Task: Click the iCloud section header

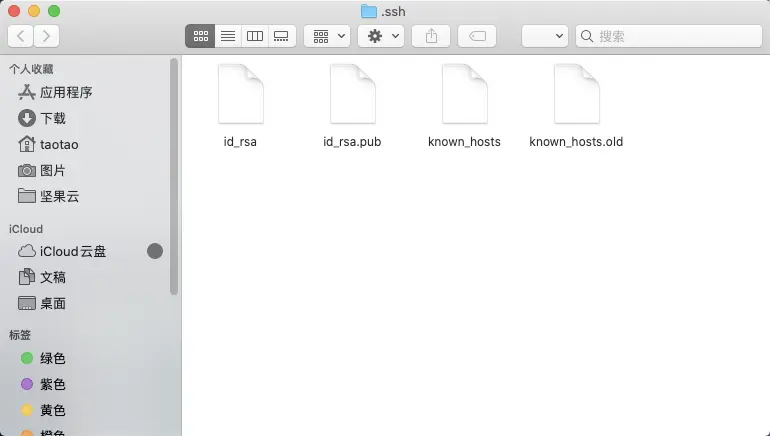Action: tap(26, 229)
